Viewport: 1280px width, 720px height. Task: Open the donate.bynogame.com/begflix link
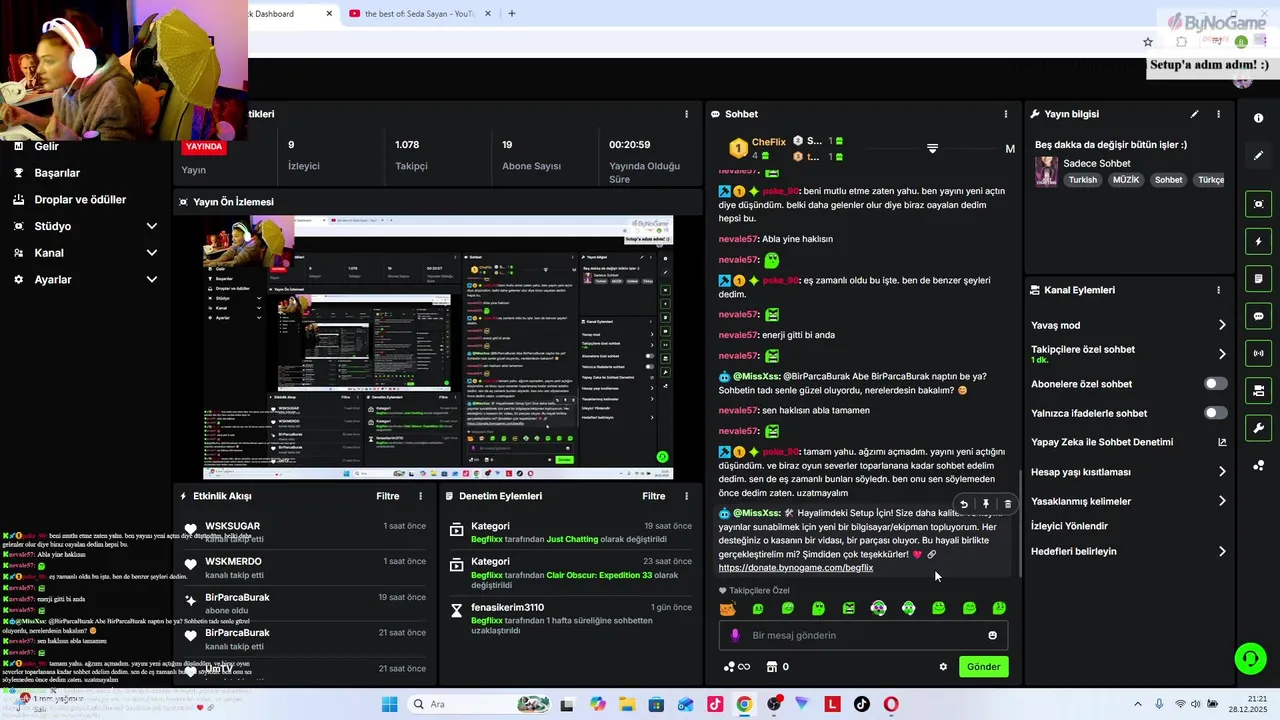(x=796, y=568)
